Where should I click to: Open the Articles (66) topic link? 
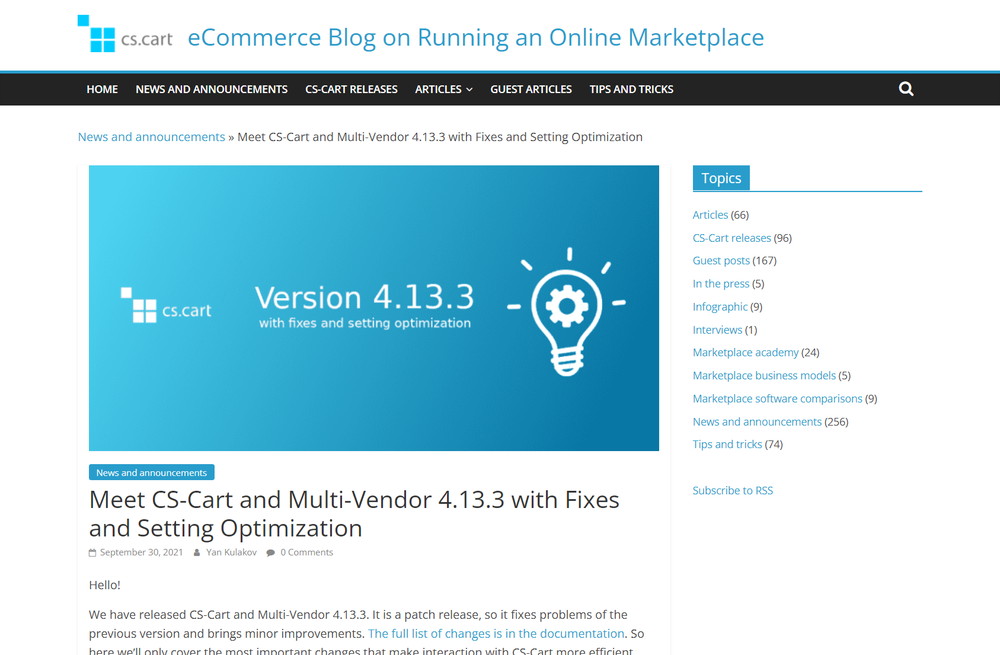tap(710, 215)
